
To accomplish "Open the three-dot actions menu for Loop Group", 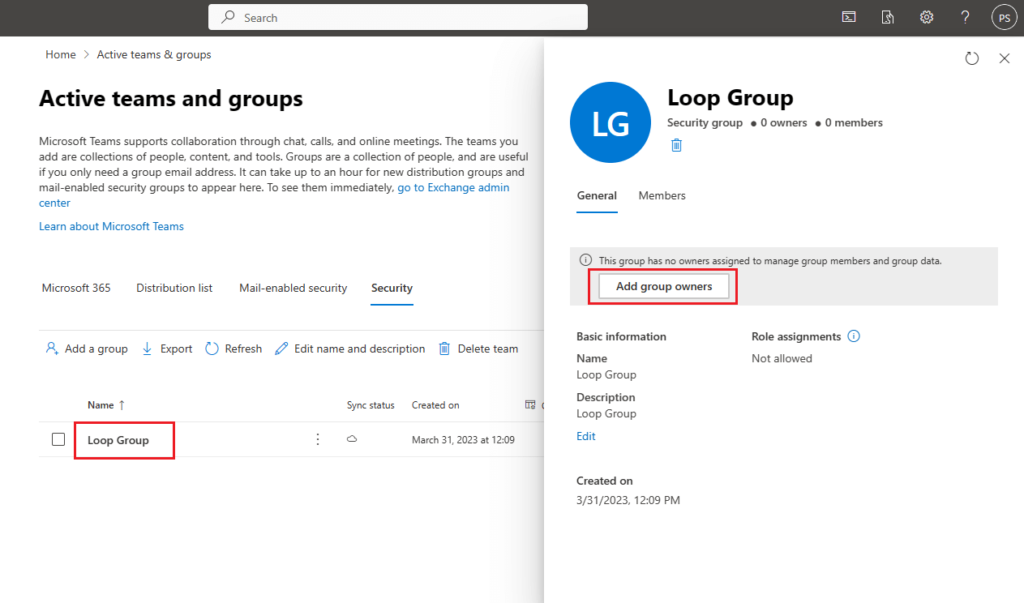I will 317,439.
